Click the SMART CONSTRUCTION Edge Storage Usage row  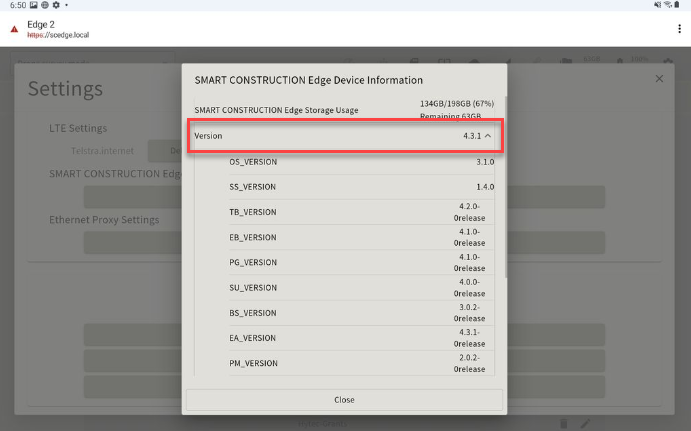pyautogui.click(x=344, y=110)
